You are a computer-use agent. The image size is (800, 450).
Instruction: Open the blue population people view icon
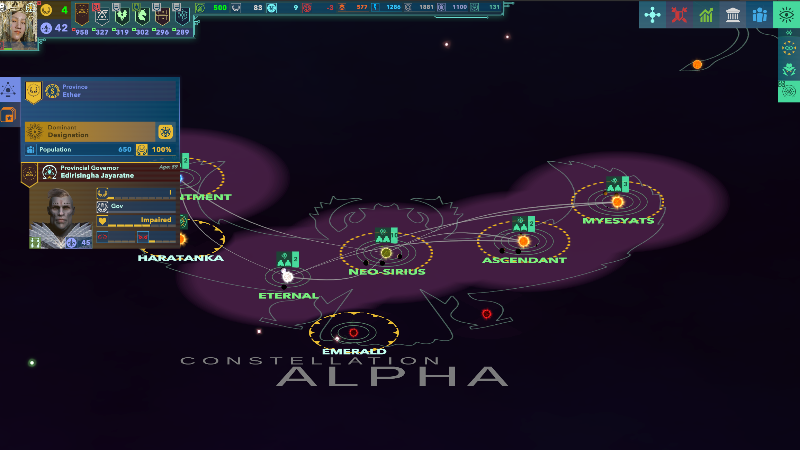[760, 15]
